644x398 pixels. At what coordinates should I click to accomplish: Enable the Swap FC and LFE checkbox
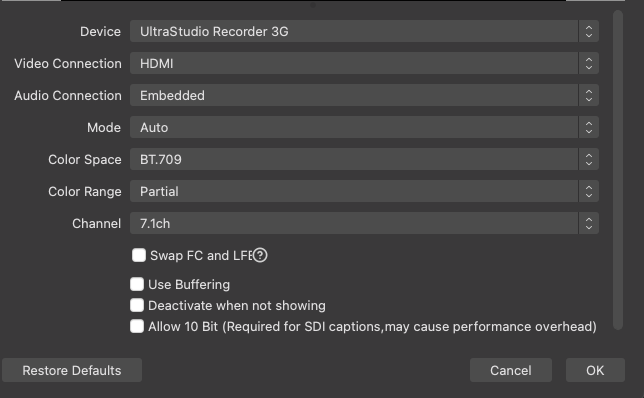pyautogui.click(x=139, y=255)
